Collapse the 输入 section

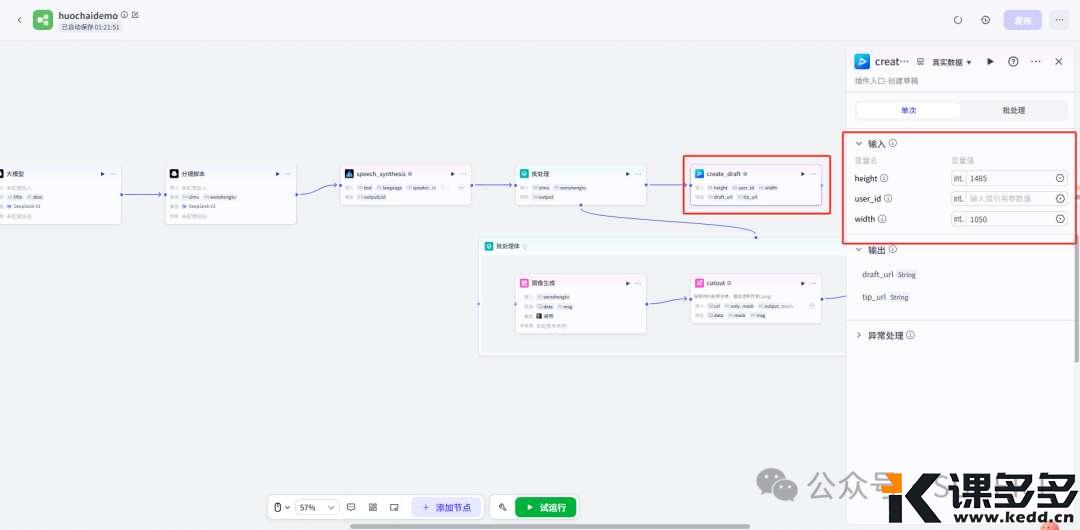[x=859, y=143]
